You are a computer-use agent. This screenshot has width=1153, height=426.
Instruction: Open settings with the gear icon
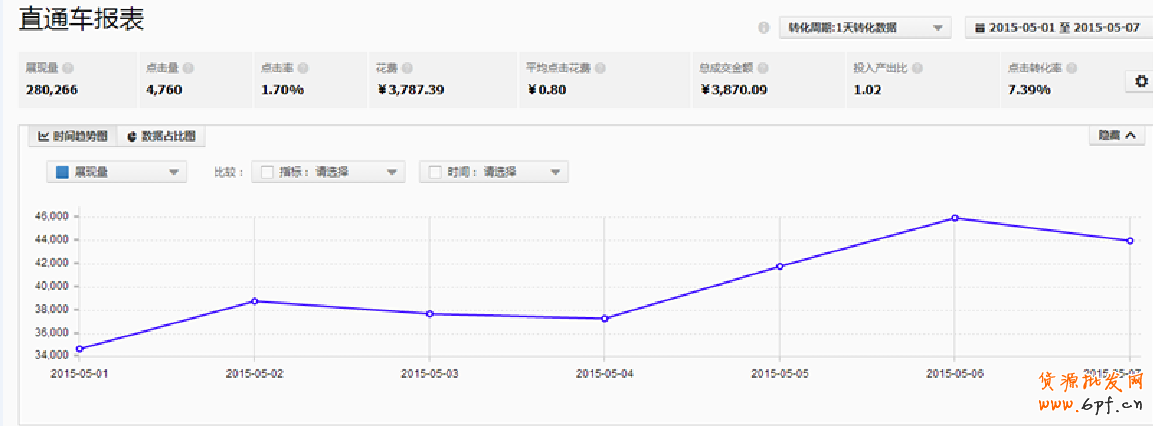[x=1142, y=82]
